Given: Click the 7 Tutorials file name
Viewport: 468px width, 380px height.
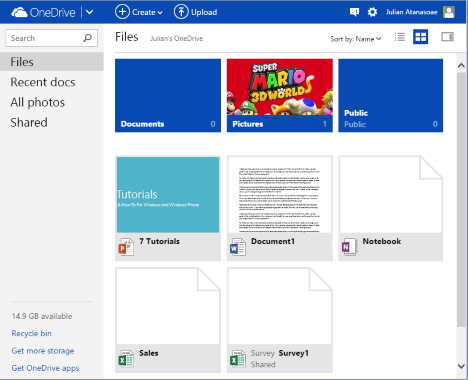Looking at the screenshot, I should [x=159, y=241].
